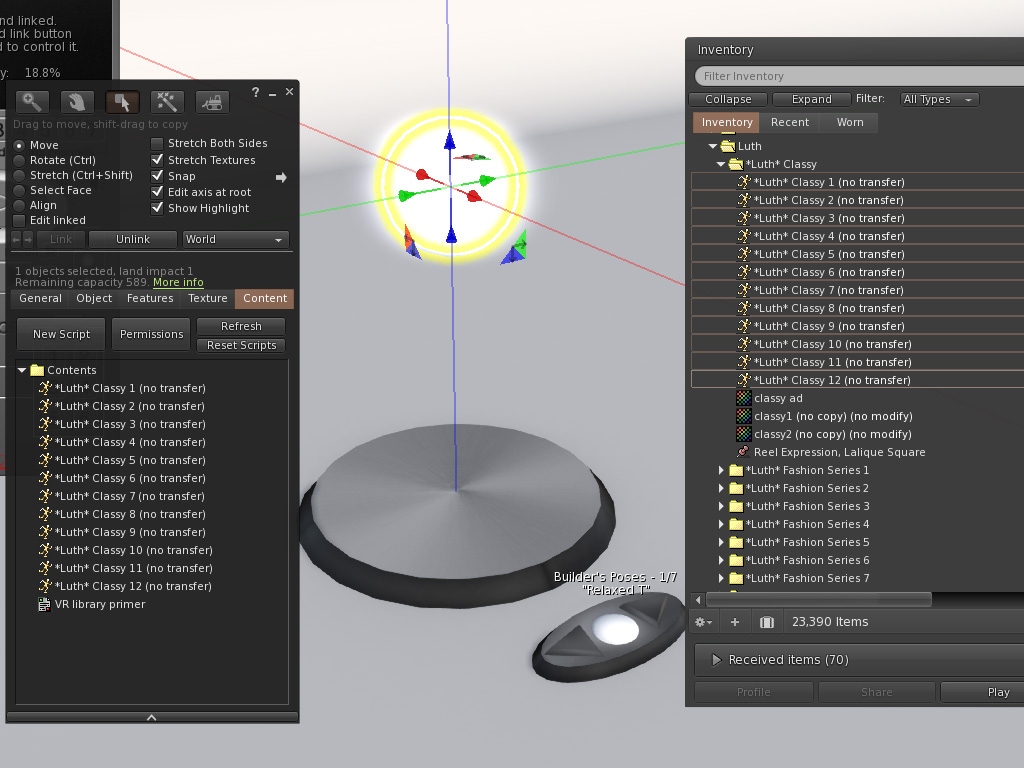Click the plus add item icon

coord(735,622)
